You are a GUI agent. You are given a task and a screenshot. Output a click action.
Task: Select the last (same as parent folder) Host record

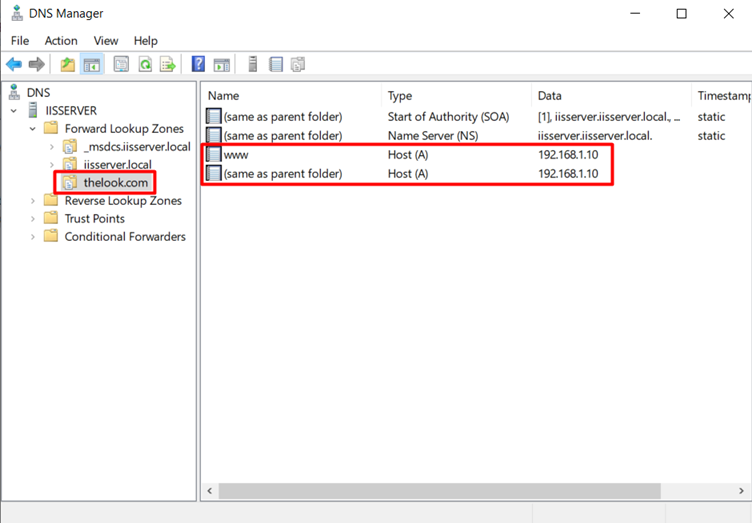click(283, 174)
